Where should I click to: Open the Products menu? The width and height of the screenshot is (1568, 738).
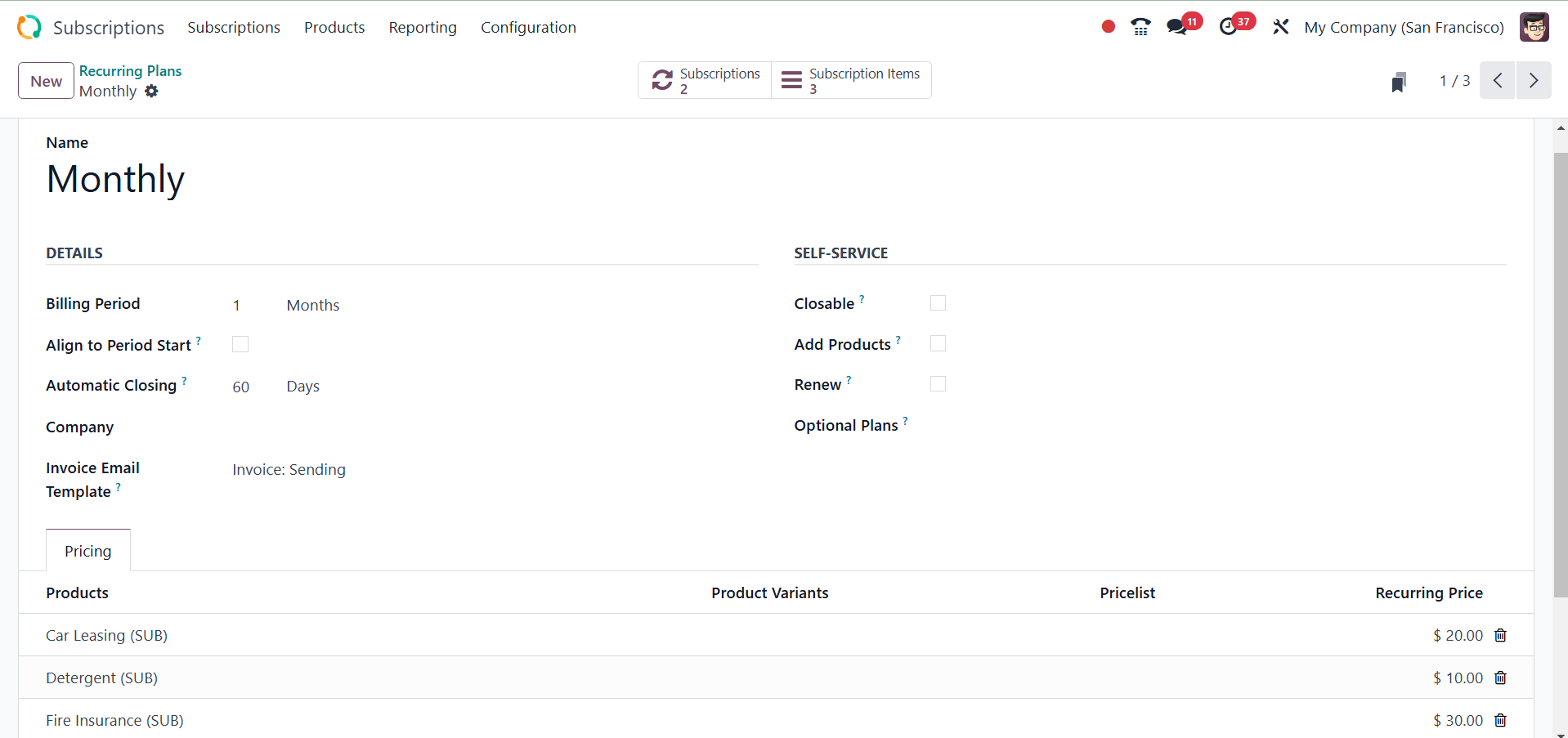(334, 27)
